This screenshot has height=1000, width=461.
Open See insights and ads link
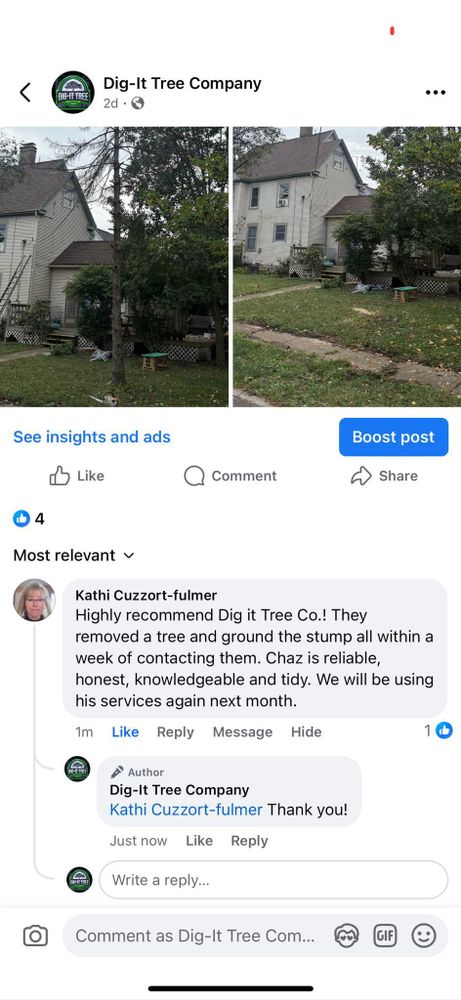[x=92, y=437]
